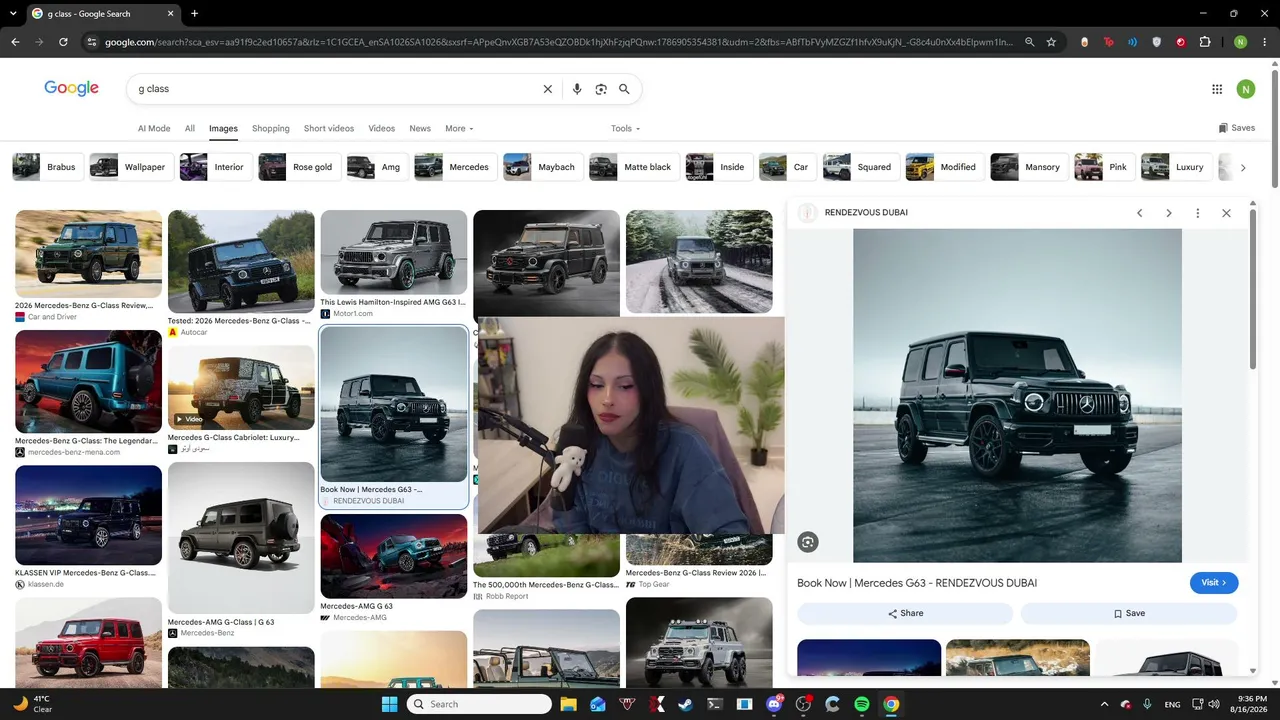
Task: Open the Google apps grid
Action: point(1217,89)
